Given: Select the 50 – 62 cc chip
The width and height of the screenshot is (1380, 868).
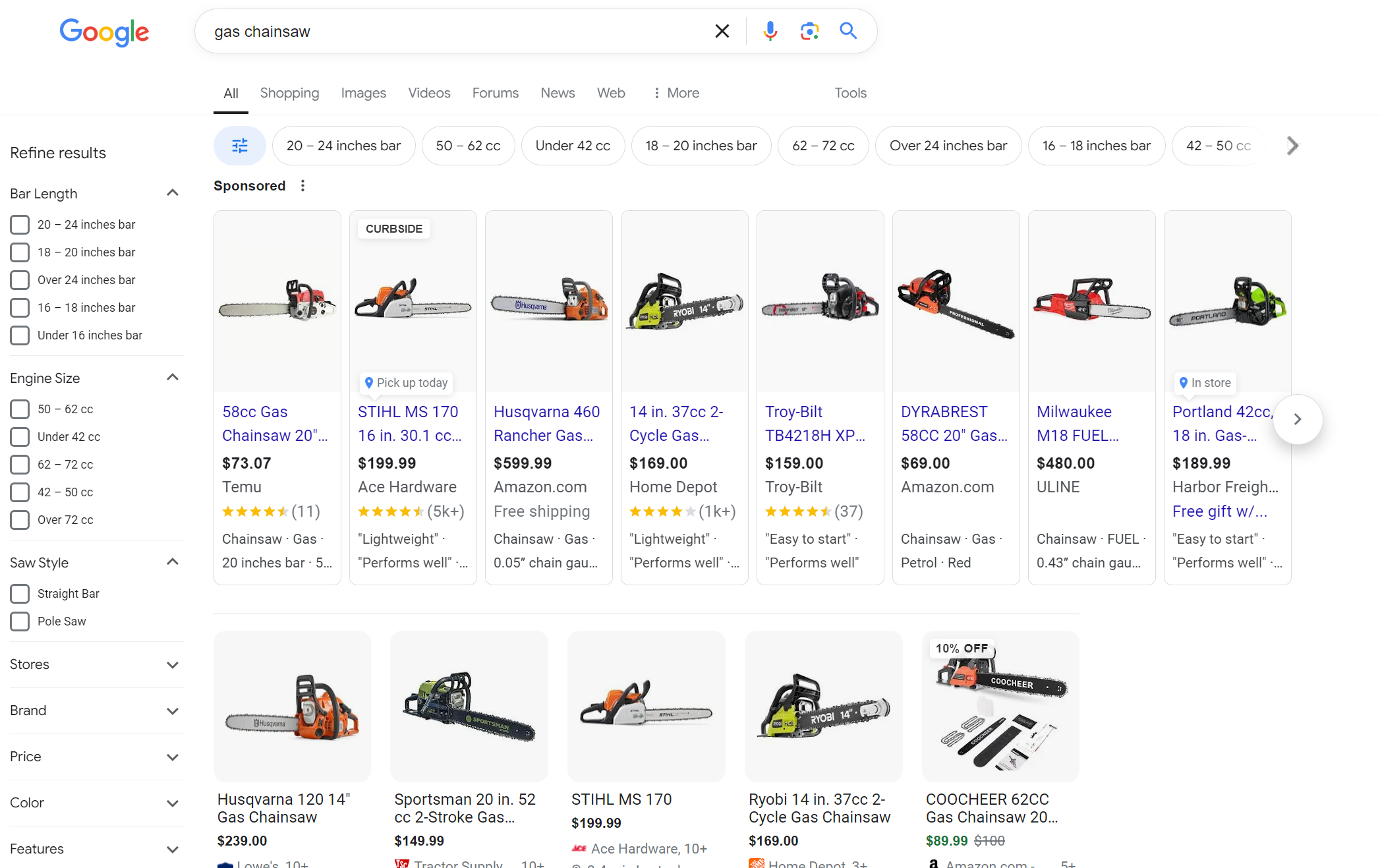Looking at the screenshot, I should tap(468, 146).
